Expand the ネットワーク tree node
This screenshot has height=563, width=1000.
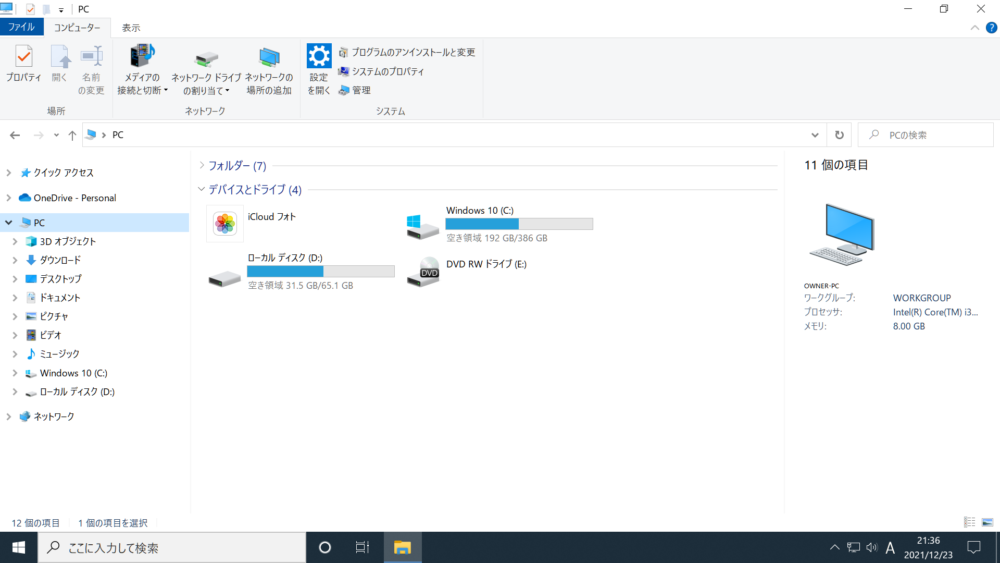click(x=9, y=416)
